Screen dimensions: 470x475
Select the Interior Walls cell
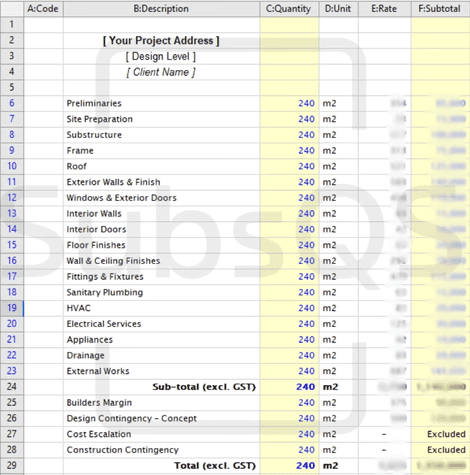[161, 214]
